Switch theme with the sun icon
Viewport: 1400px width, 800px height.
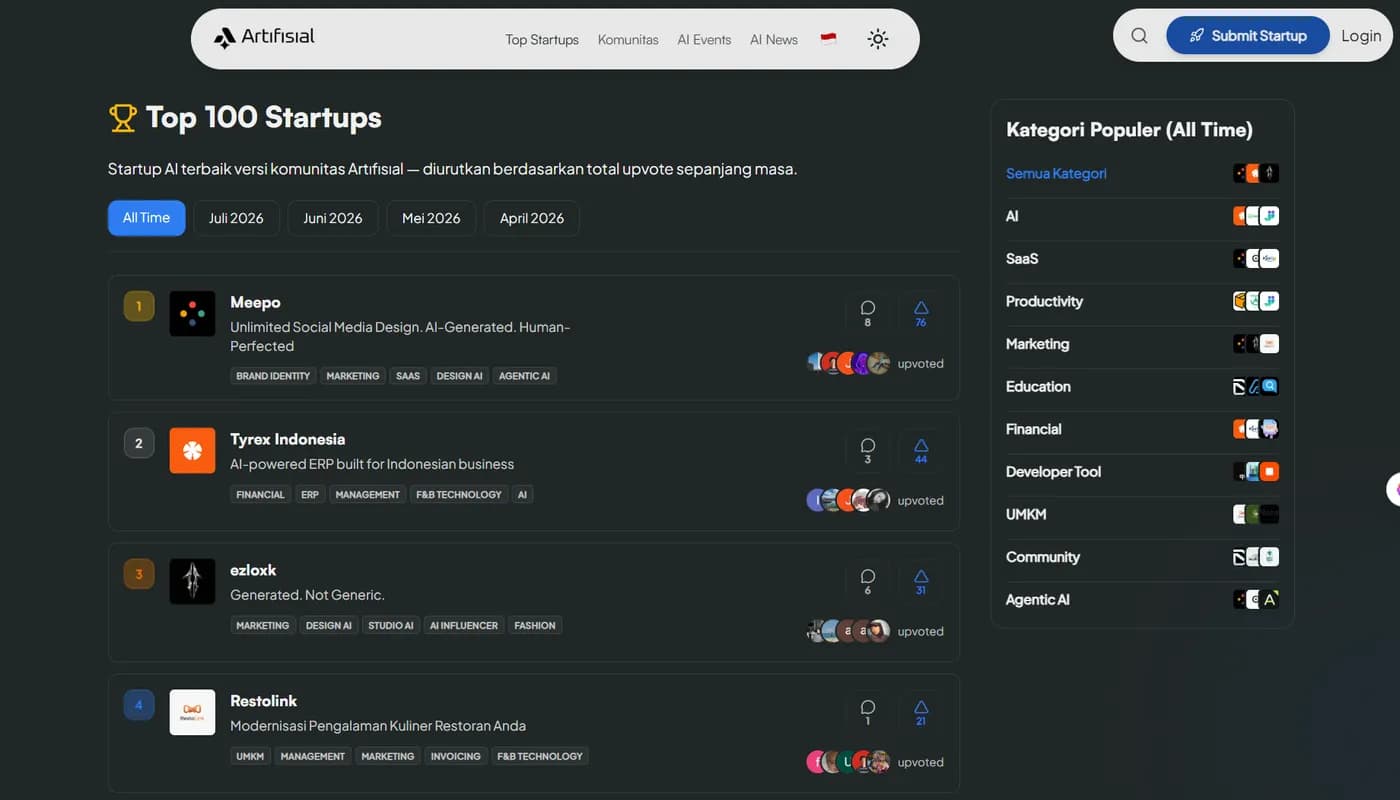pyautogui.click(x=878, y=39)
